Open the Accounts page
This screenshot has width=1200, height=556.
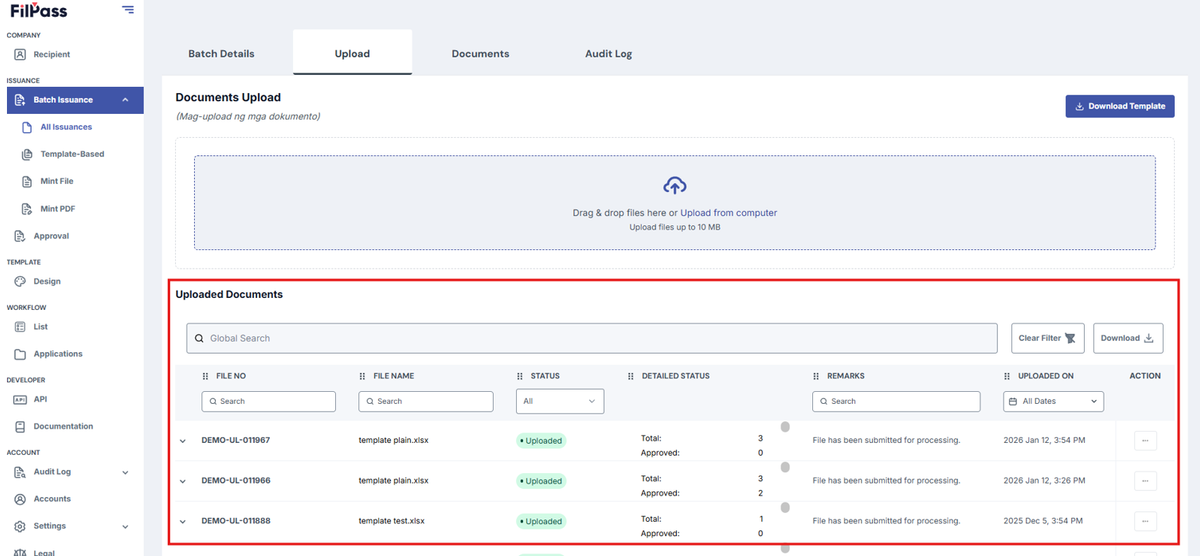52,499
